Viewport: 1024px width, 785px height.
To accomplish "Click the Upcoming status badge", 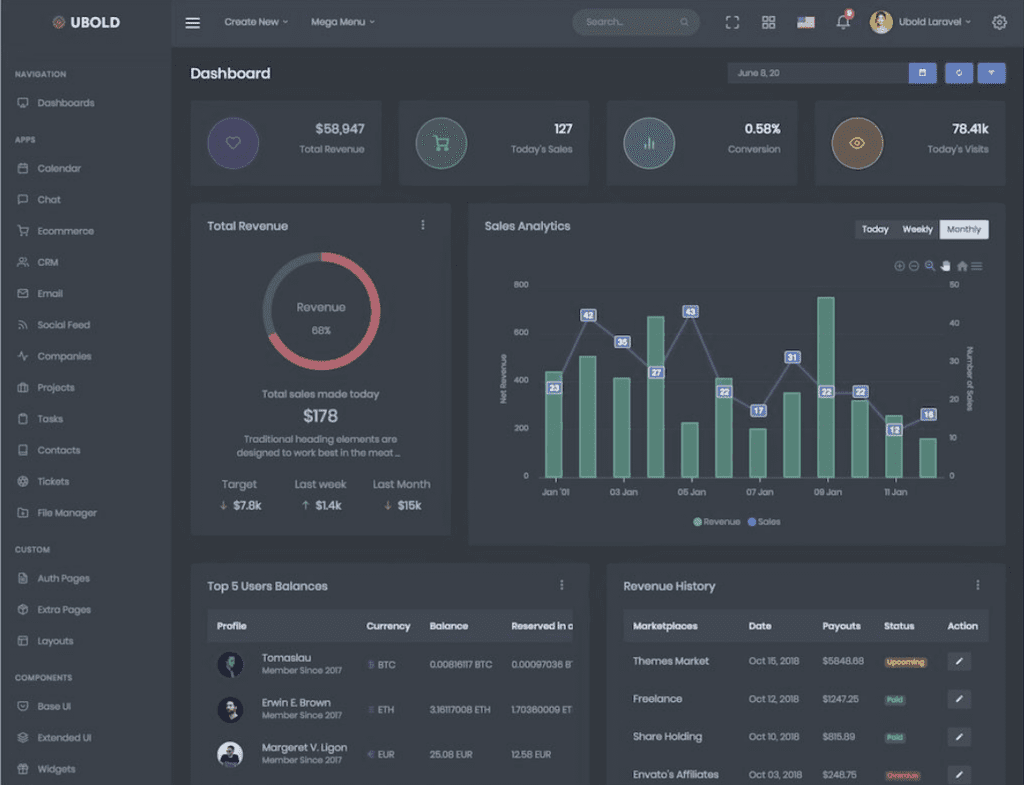I will pos(905,662).
